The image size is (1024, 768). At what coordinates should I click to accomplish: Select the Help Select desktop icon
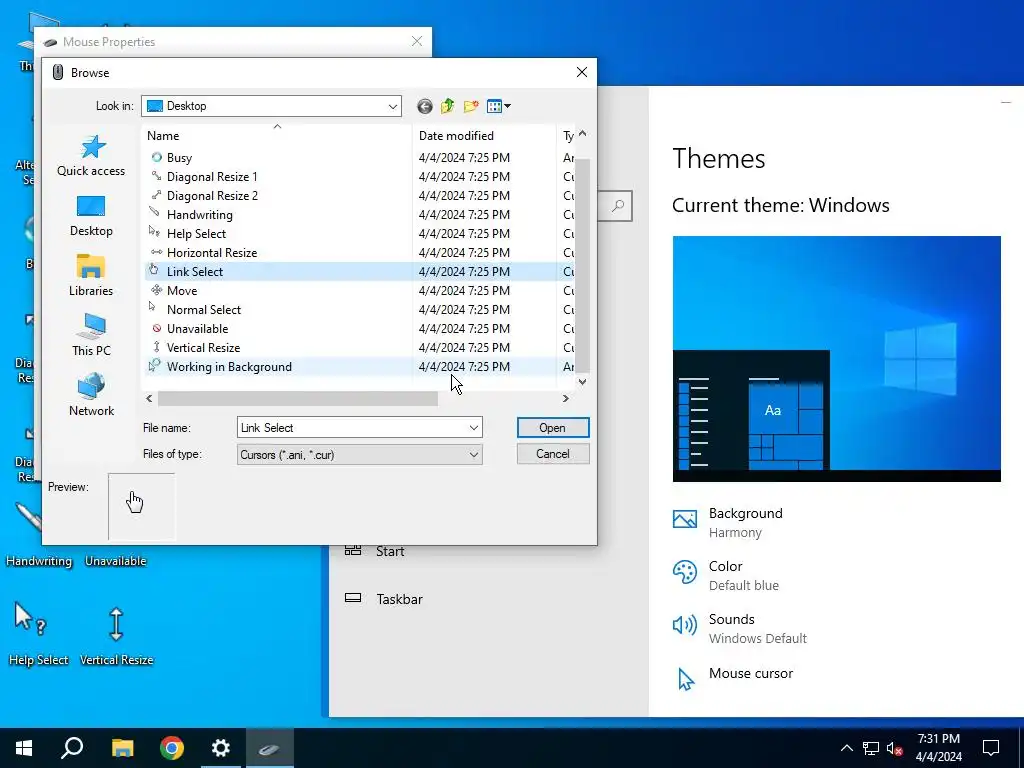tap(38, 633)
